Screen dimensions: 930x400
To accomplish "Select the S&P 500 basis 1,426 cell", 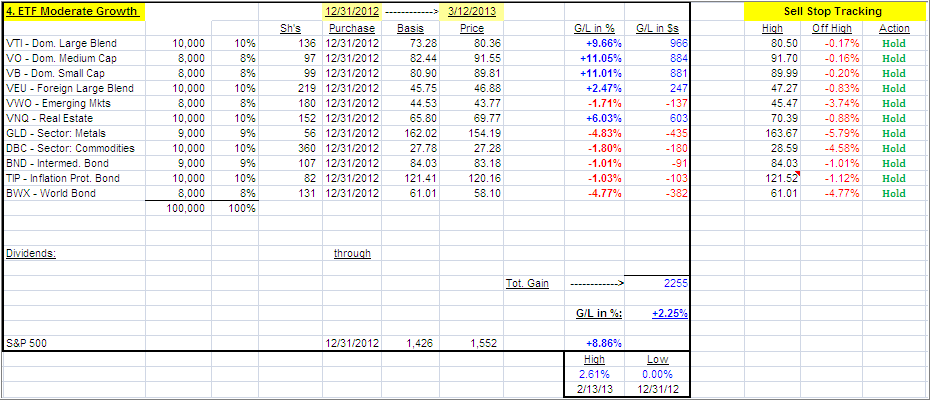I will click(410, 343).
